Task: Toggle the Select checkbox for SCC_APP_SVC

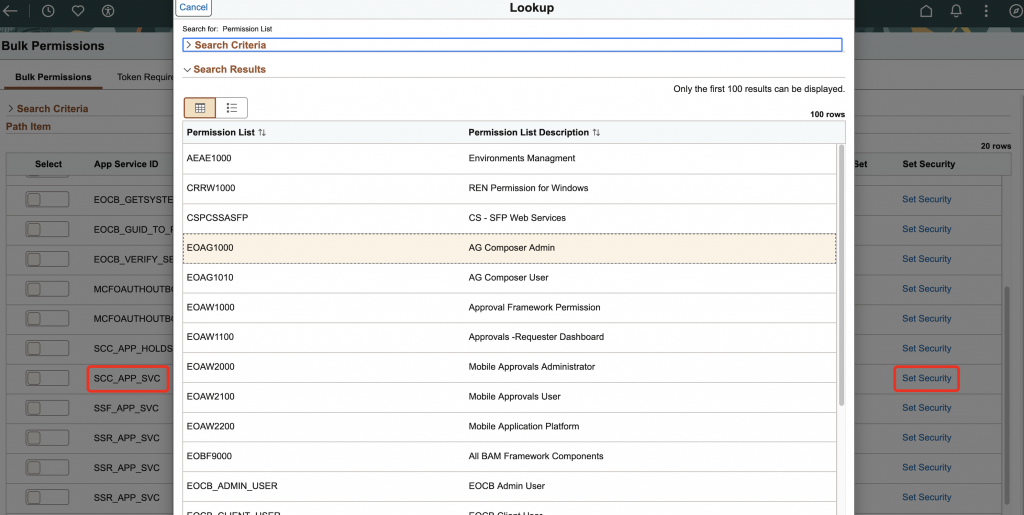Action: coord(47,378)
